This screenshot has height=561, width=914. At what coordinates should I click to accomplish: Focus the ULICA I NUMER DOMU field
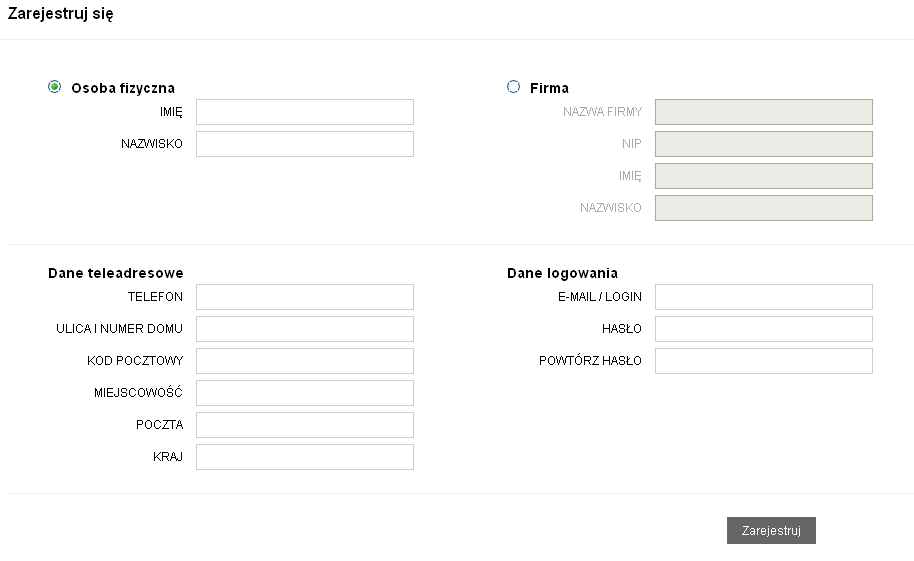(x=305, y=329)
